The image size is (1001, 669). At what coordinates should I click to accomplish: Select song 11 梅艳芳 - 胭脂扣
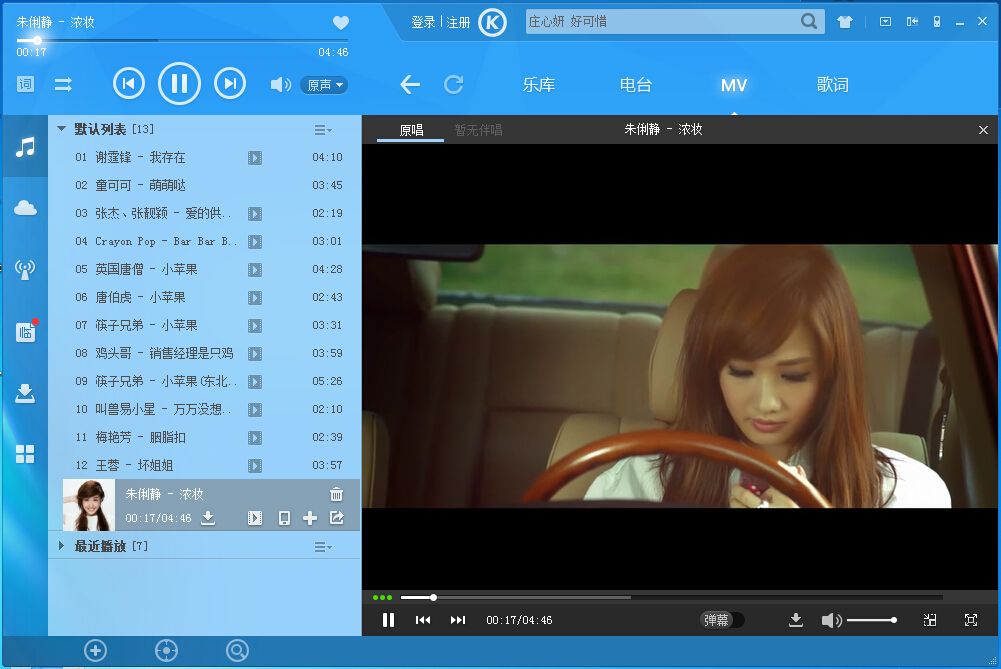click(x=204, y=437)
